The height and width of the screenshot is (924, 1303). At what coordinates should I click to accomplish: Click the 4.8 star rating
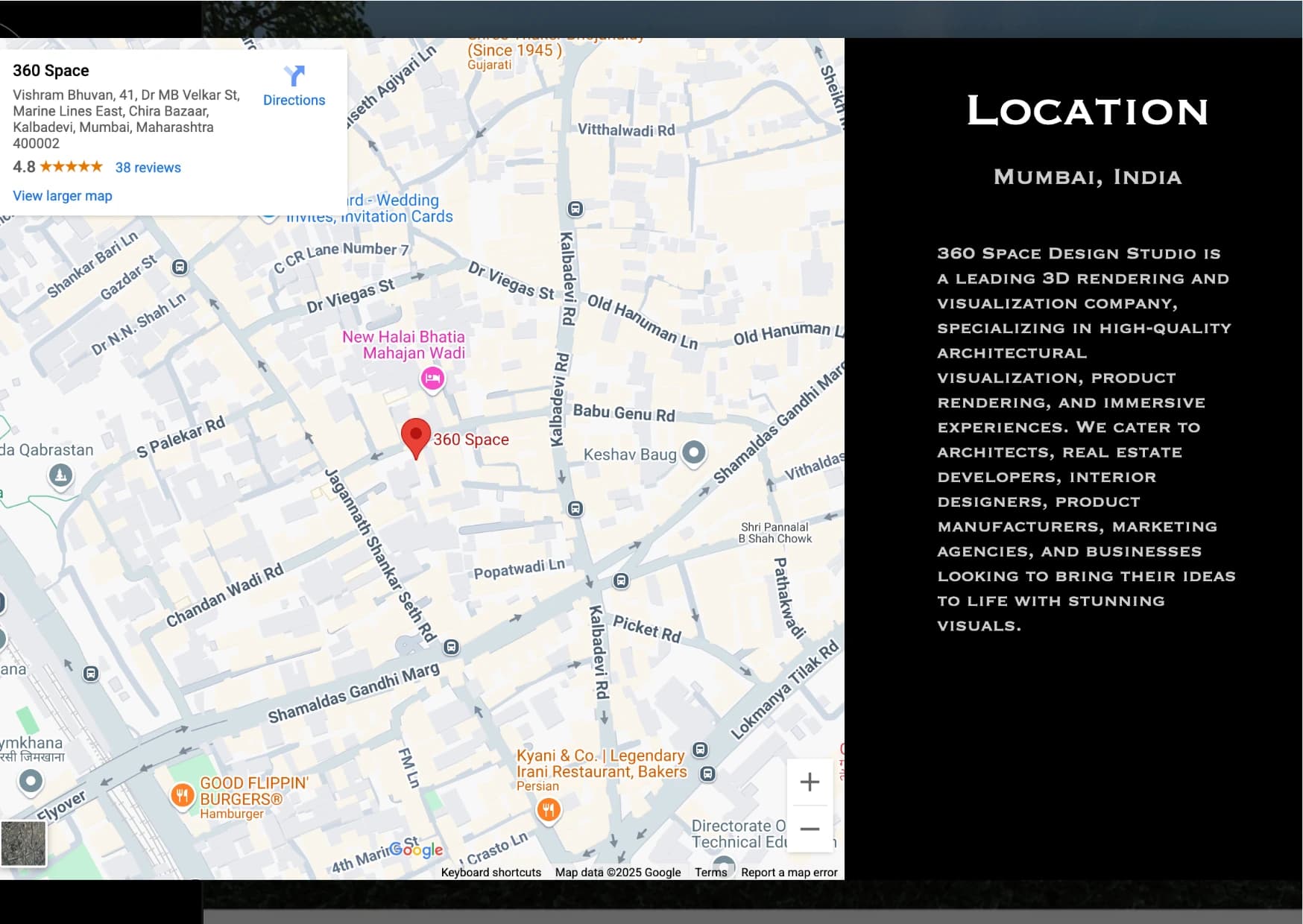(x=58, y=167)
